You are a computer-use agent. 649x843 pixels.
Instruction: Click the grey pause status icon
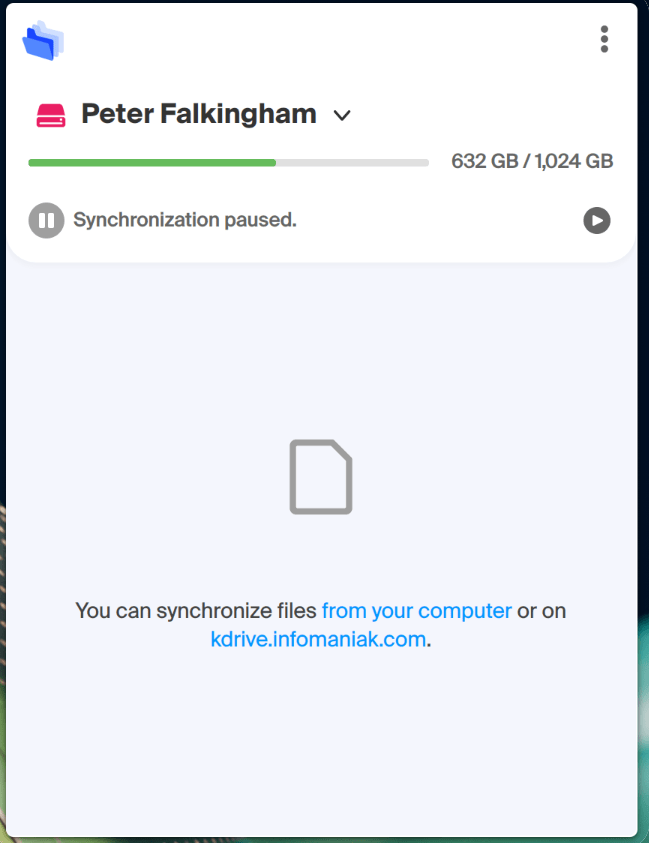coord(46,220)
